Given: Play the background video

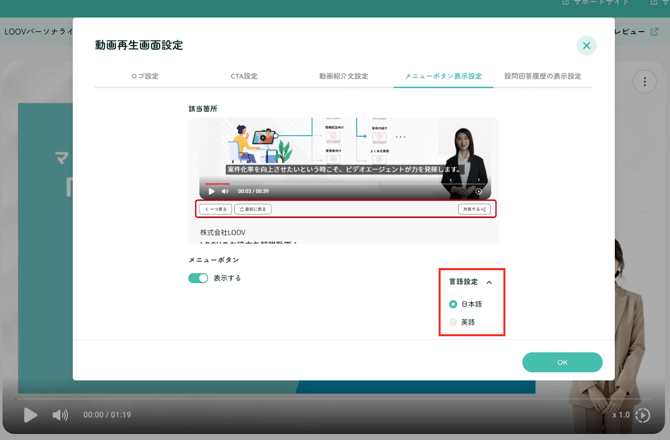Looking at the screenshot, I should 30,415.
